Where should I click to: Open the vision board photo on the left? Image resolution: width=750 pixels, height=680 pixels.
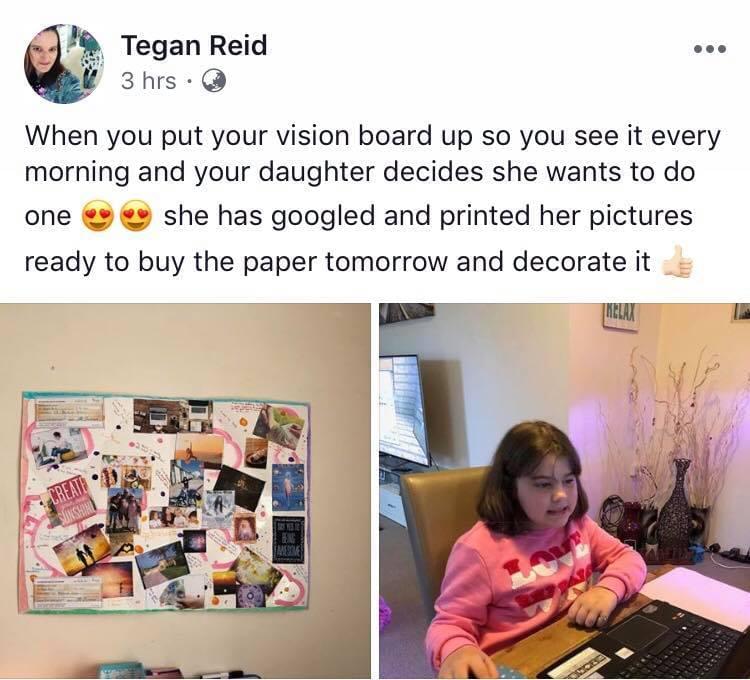tap(185, 491)
